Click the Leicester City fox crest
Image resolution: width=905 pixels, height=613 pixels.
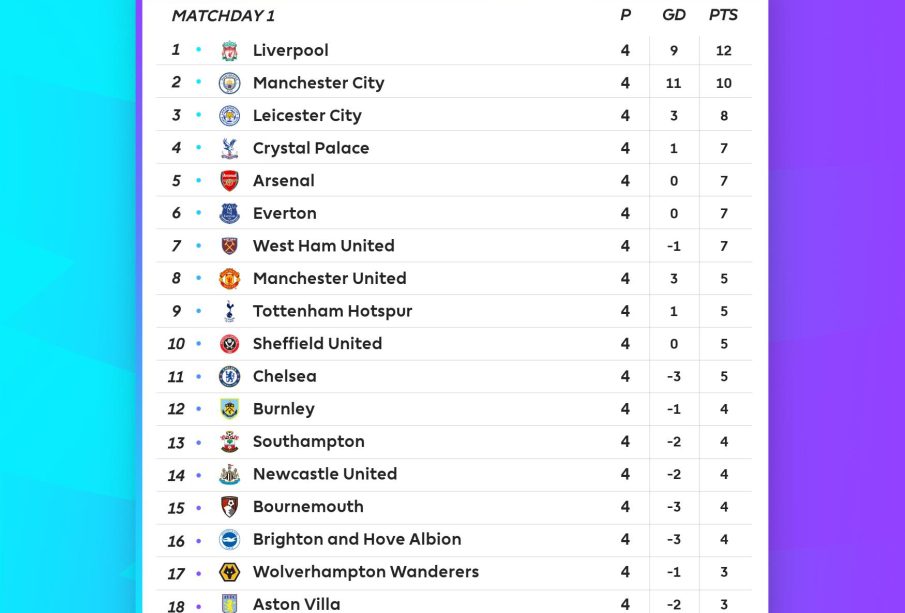(x=230, y=115)
